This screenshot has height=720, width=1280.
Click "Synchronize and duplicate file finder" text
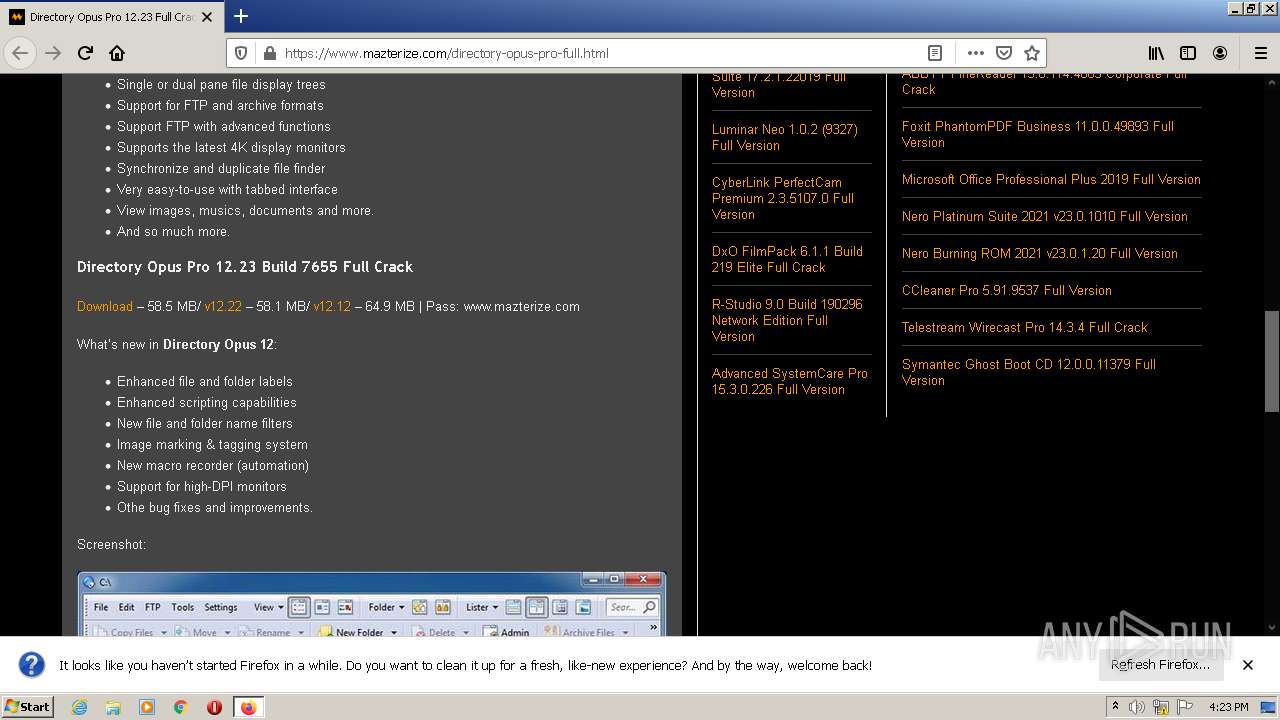point(221,169)
